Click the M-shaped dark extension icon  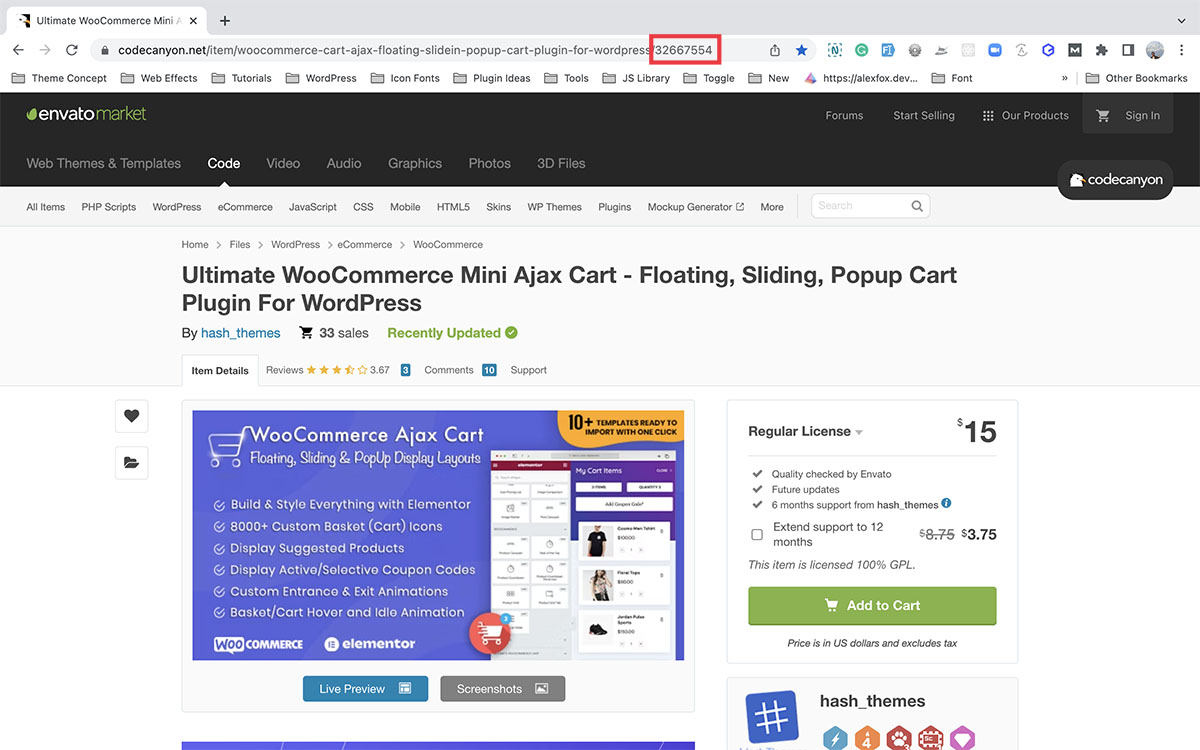pyautogui.click(x=1075, y=50)
